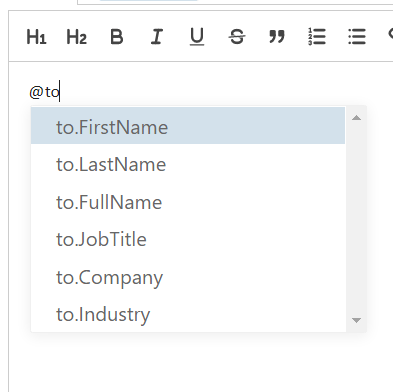Click the suggestion list scroll-up arrow
Viewport: 393px width, 392px height.
(x=356, y=118)
